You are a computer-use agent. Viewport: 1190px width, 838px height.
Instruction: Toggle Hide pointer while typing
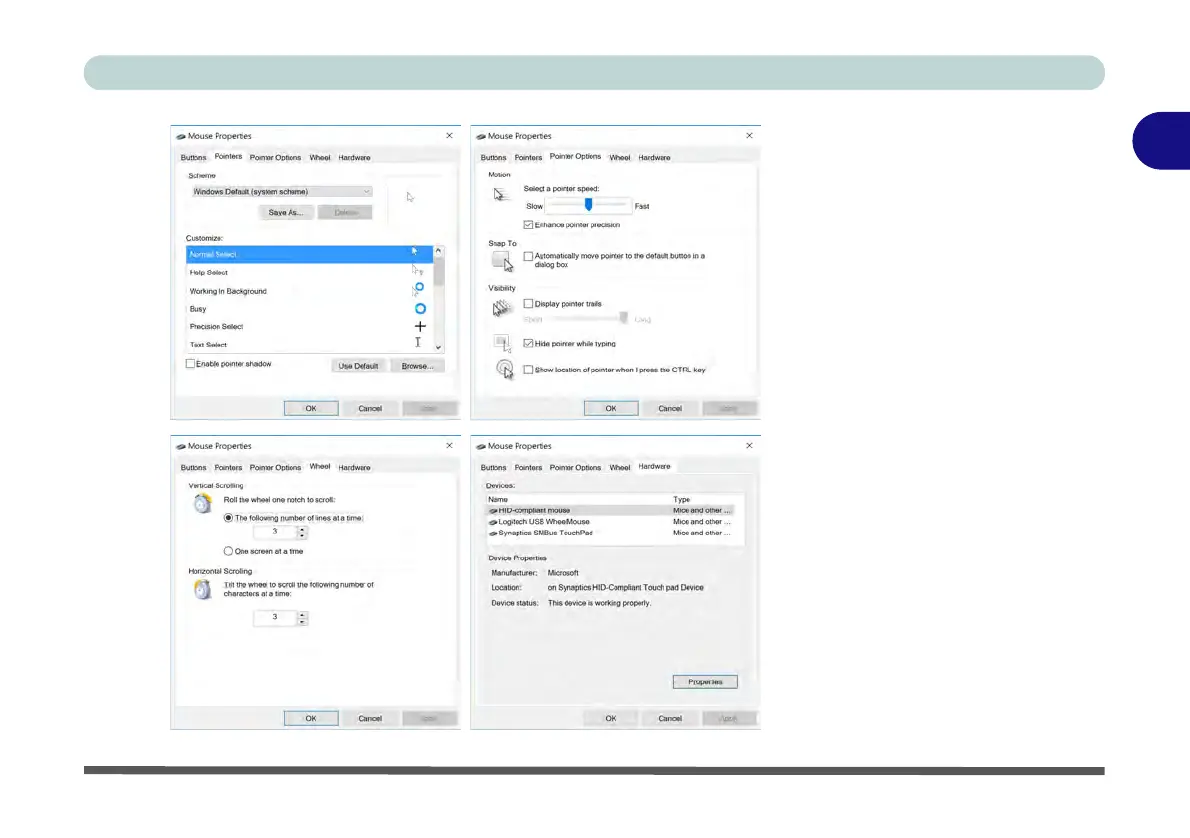(x=528, y=343)
